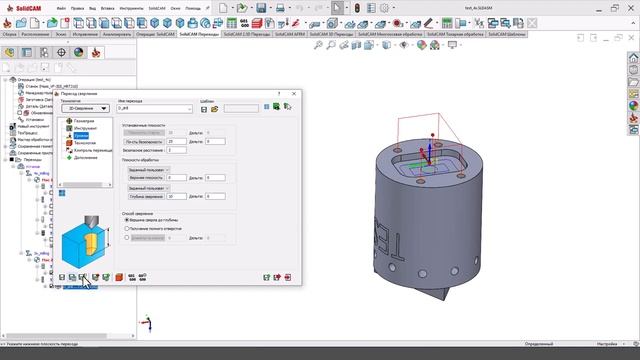Click the red cube simulate icon at dialog bottom

point(119,278)
